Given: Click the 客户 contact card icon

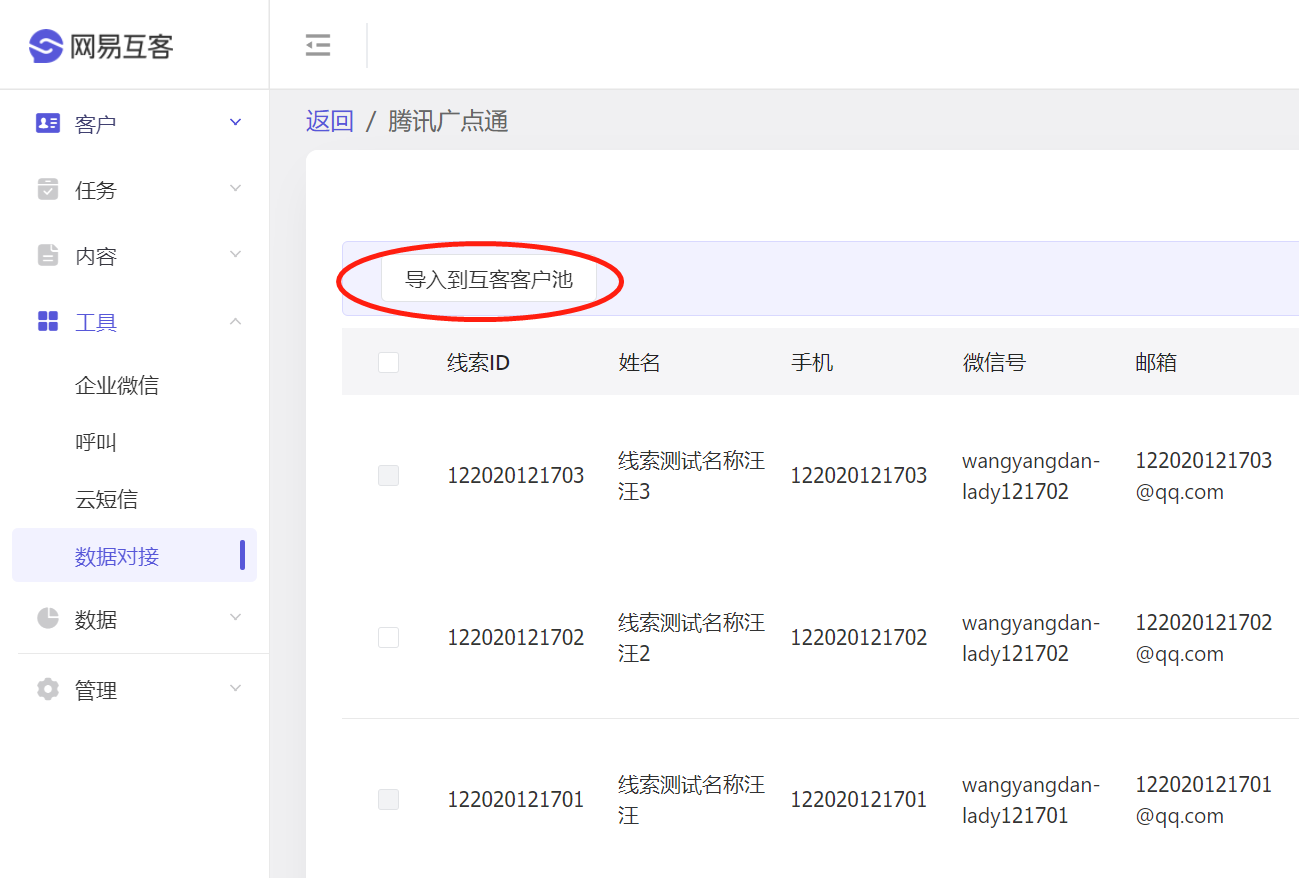Looking at the screenshot, I should click(x=48, y=123).
